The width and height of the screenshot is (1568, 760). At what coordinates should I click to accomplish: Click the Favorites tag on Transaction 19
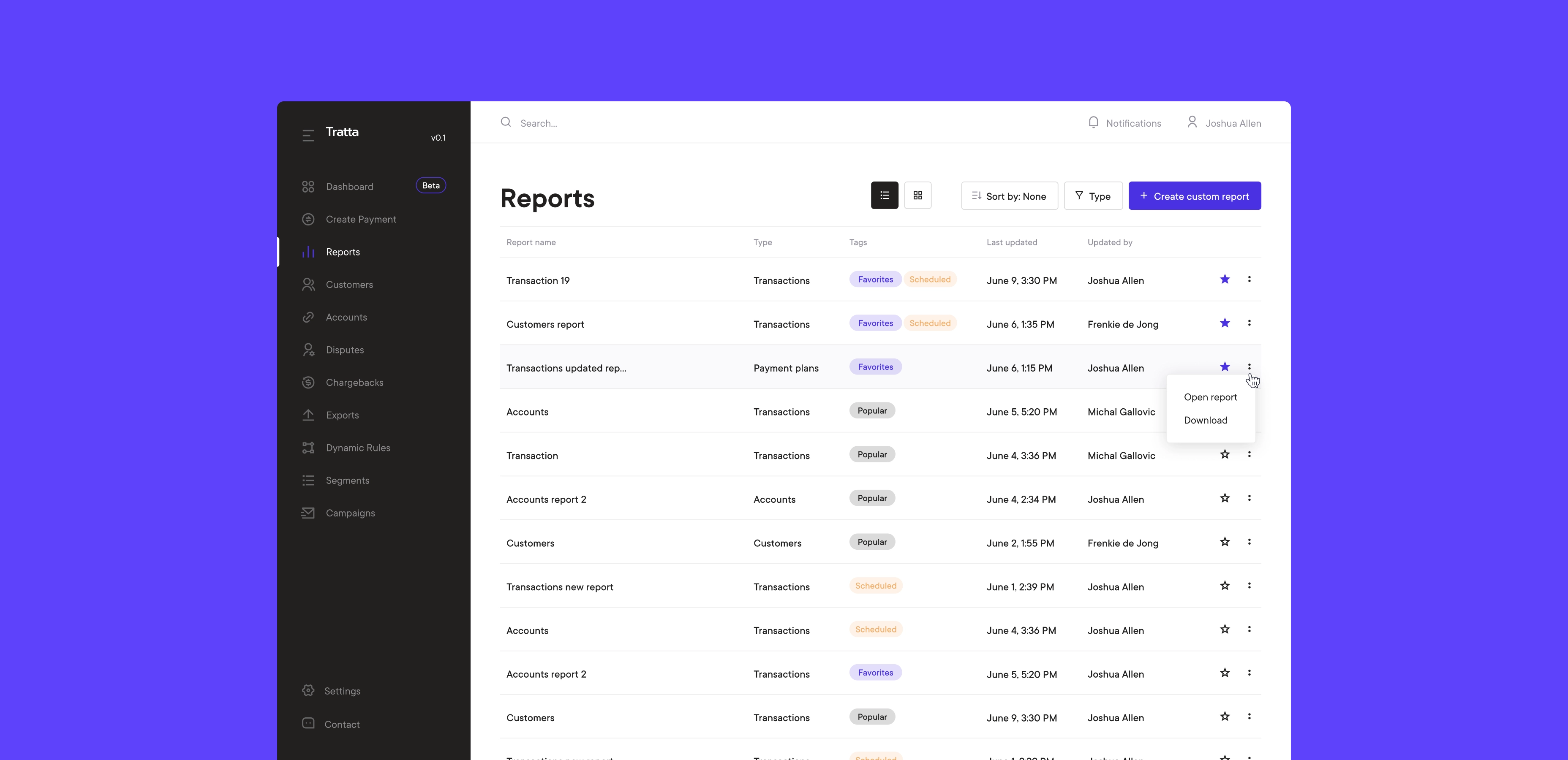point(875,279)
